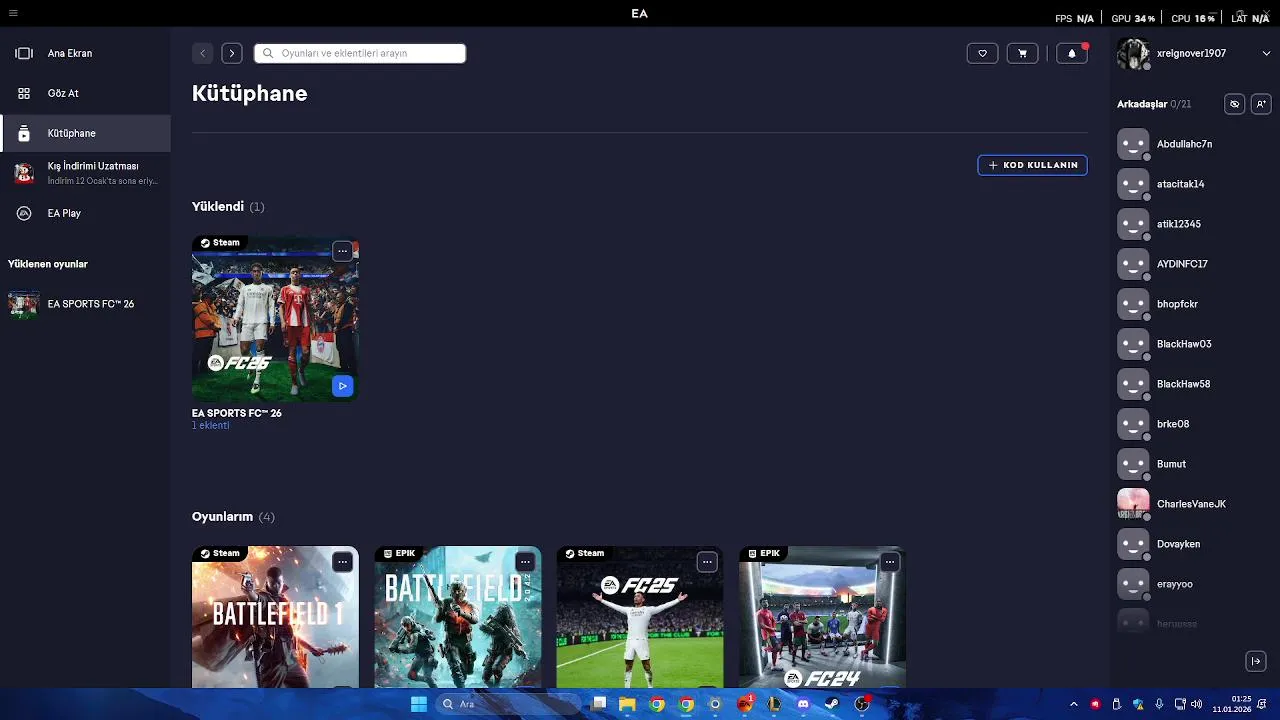Open the hamburger menu at top-left
Image resolution: width=1280 pixels, height=720 pixels.
[13, 13]
